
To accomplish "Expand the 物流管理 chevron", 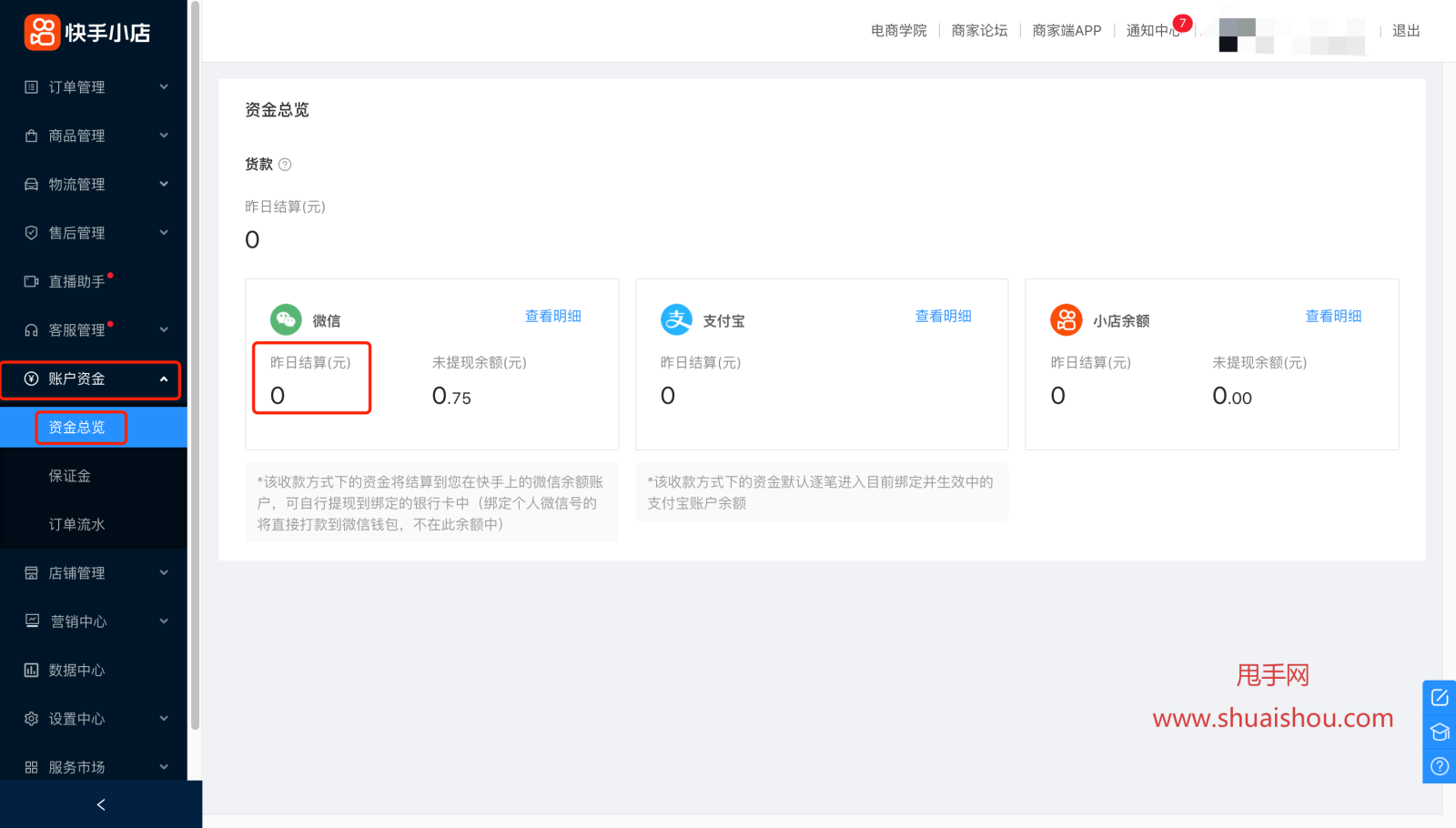I will coord(164,184).
